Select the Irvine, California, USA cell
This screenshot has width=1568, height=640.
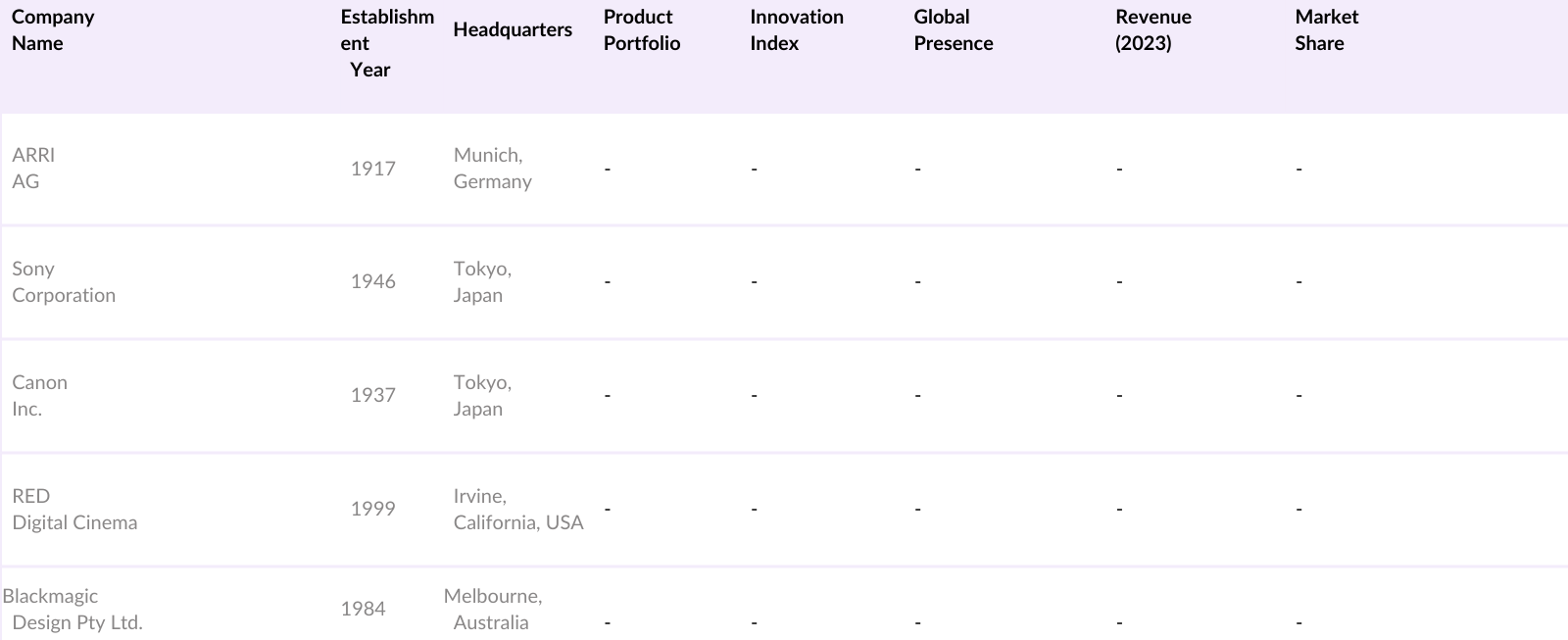[x=517, y=510]
